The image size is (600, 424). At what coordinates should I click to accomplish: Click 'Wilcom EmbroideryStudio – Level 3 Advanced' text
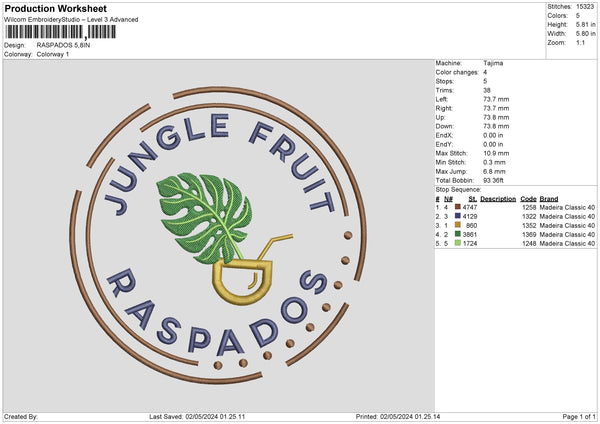point(71,20)
